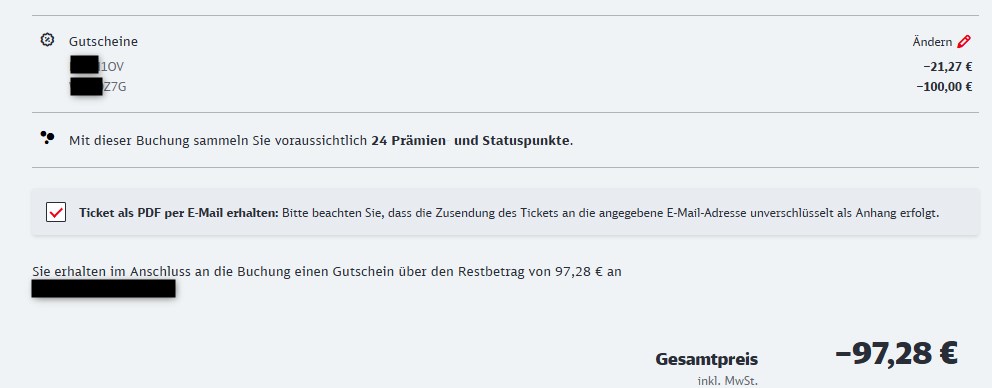
Task: Click the blacked-out prefix of first voucher
Action: pos(84,65)
